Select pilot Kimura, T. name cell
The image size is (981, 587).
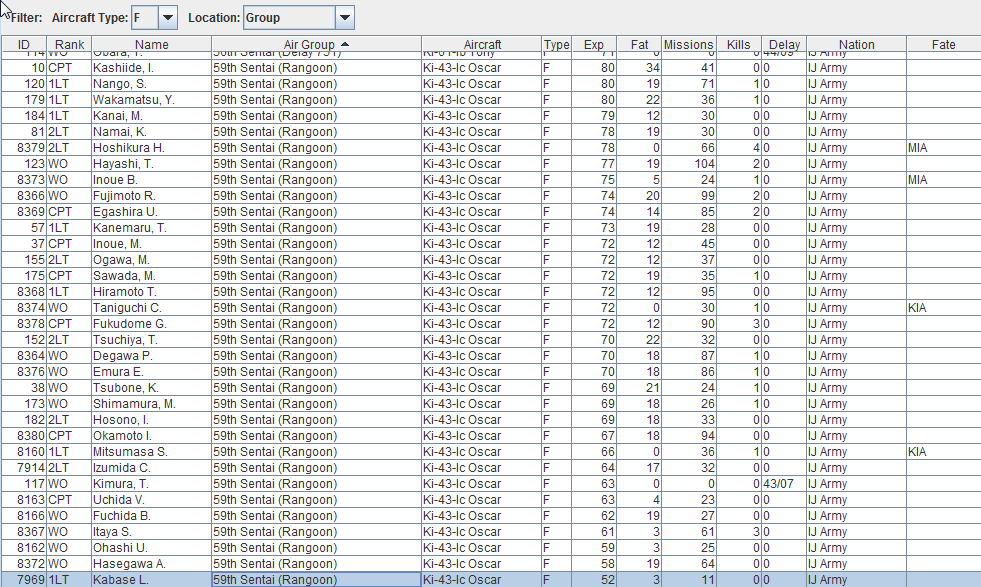[x=151, y=484]
